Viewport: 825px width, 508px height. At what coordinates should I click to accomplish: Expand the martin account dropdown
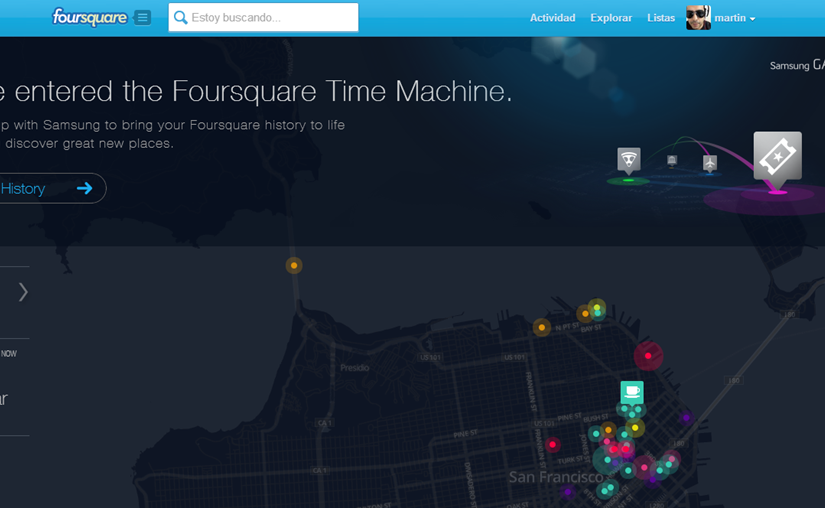735,18
